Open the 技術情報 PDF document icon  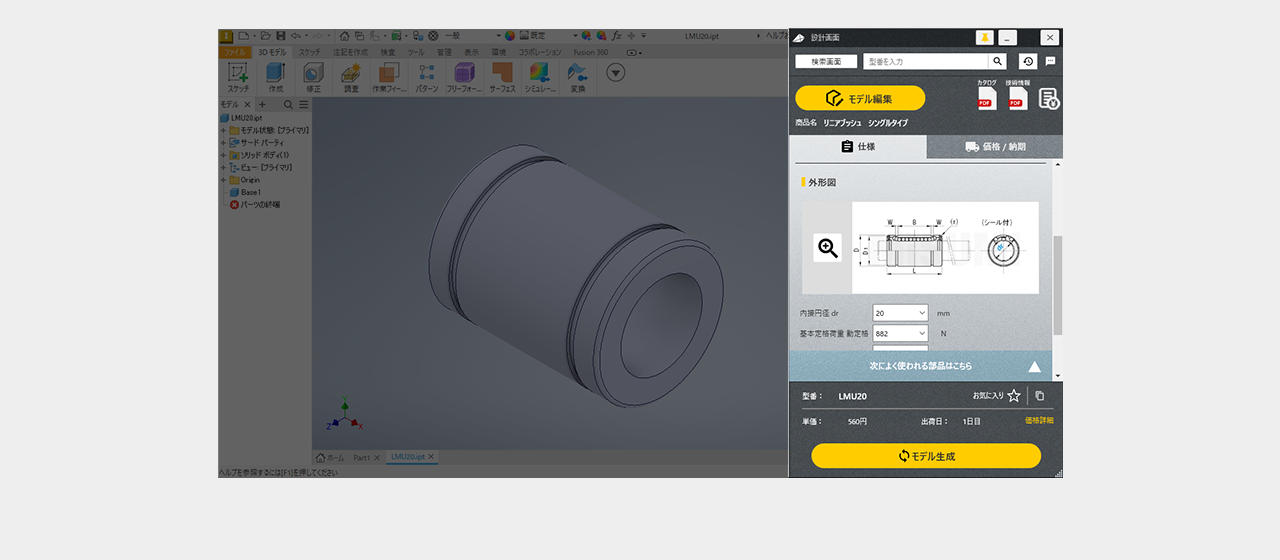pyautogui.click(x=1017, y=98)
